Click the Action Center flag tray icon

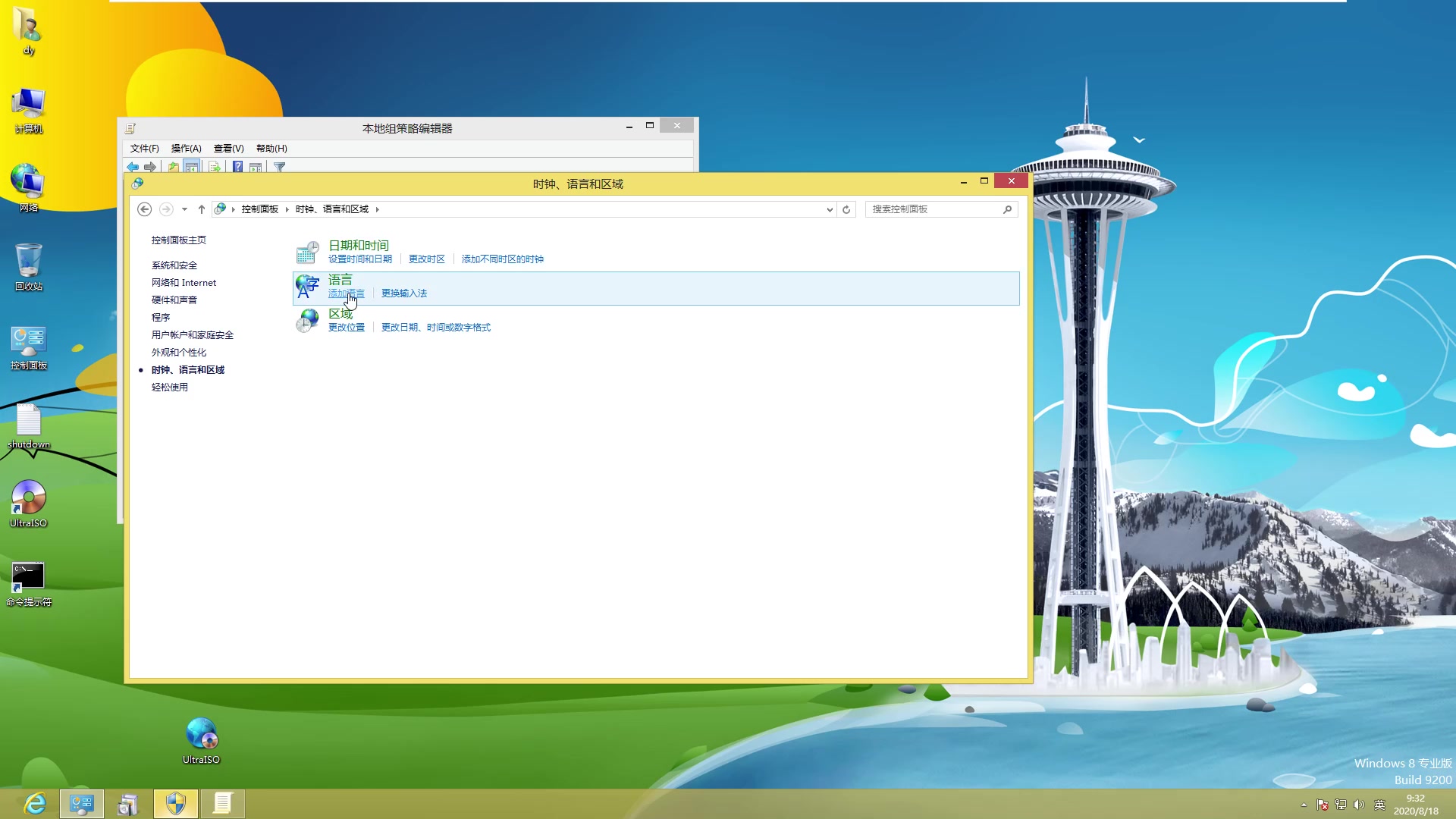(1322, 805)
